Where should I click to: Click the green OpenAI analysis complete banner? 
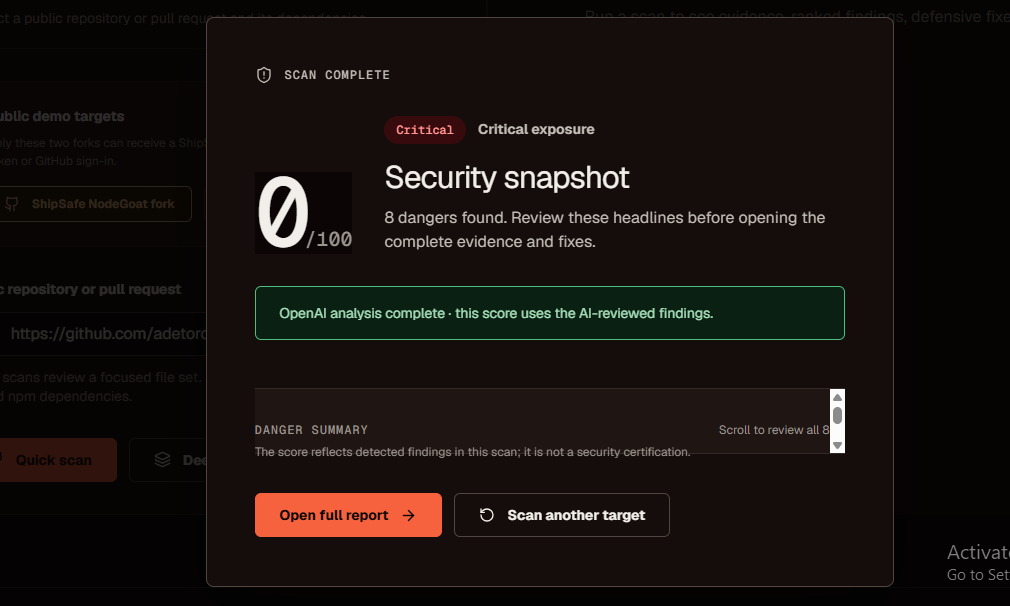point(549,313)
